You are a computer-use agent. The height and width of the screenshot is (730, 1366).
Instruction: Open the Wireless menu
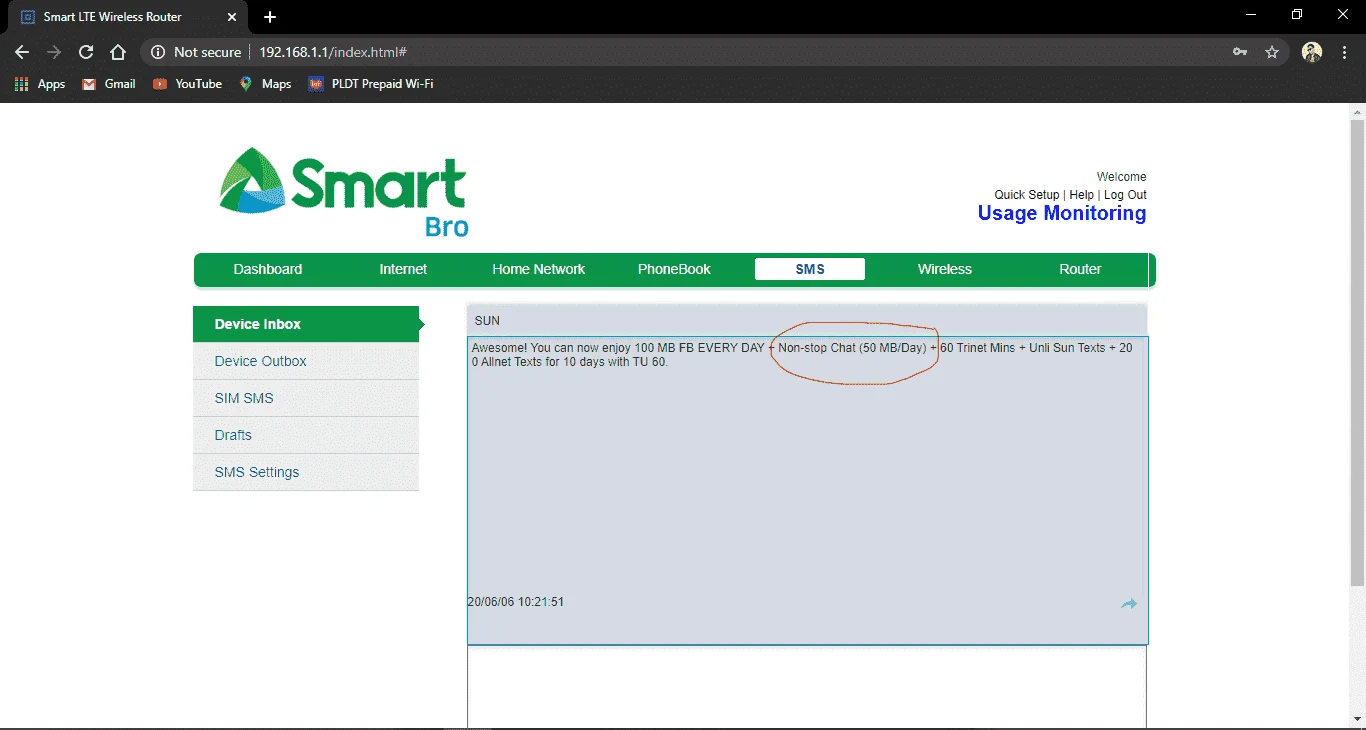945,269
